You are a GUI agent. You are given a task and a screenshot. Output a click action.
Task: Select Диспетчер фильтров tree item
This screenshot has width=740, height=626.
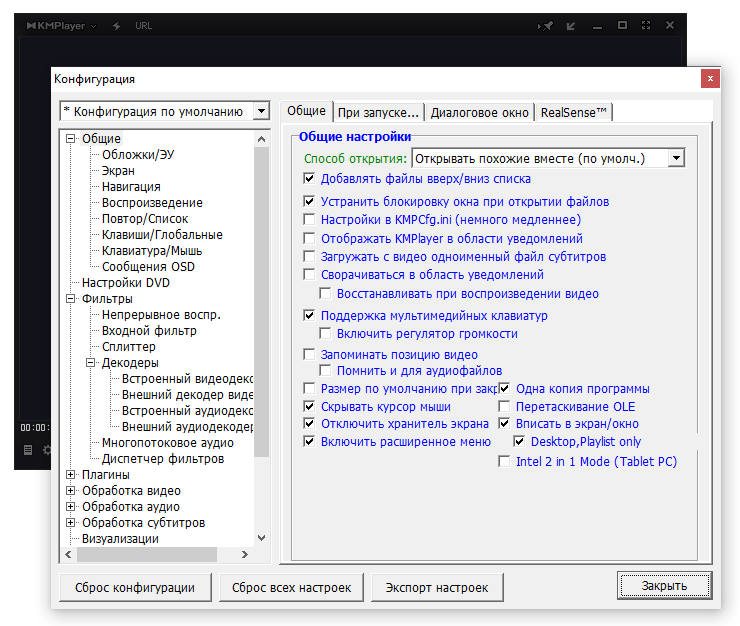163,459
